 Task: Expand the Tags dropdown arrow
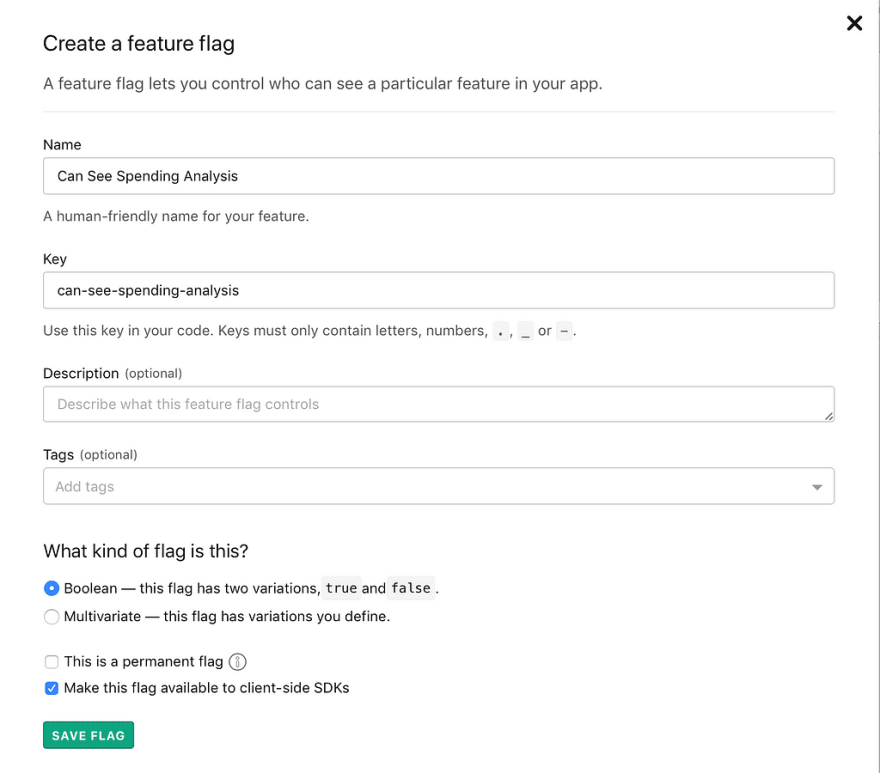(x=817, y=487)
